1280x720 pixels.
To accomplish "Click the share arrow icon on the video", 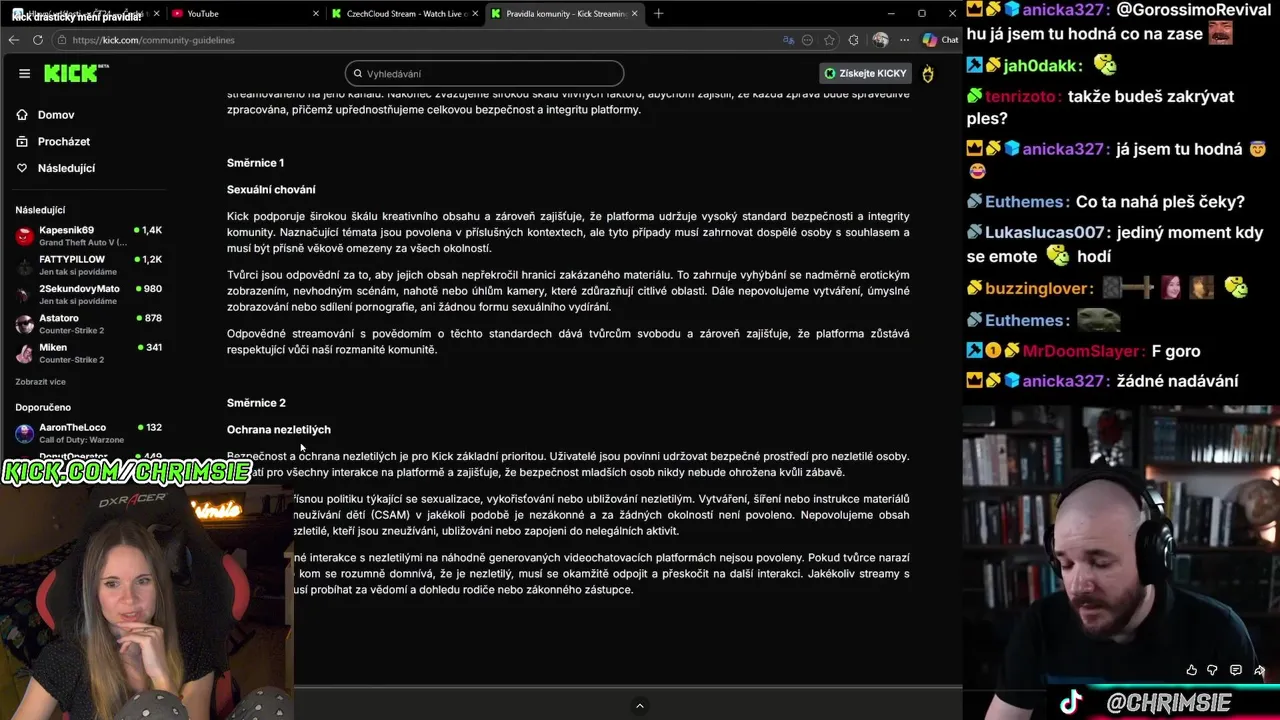I will (x=1259, y=670).
